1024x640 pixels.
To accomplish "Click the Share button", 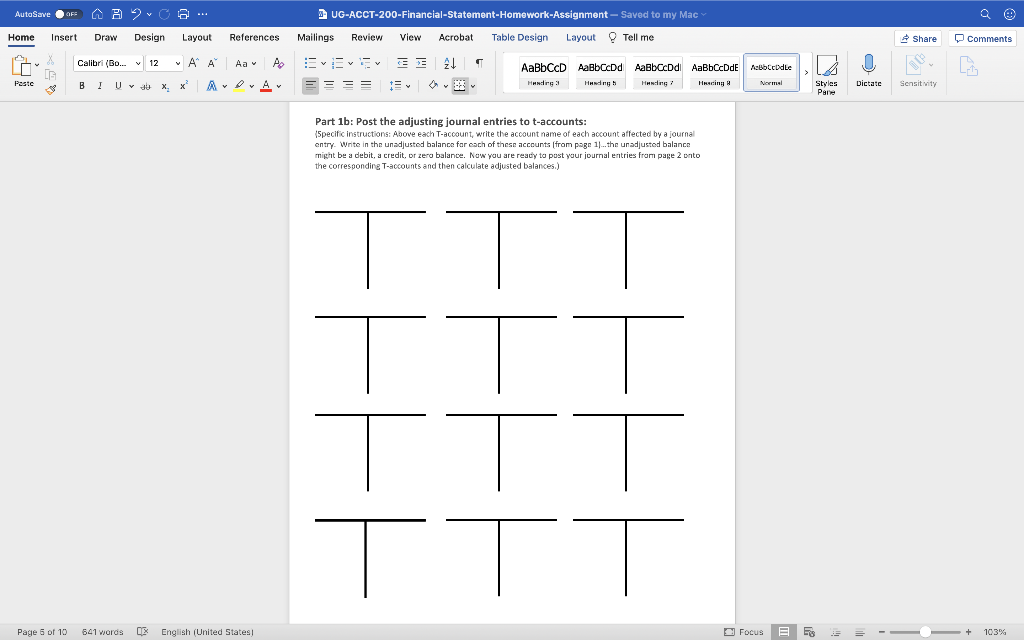I will [x=918, y=38].
